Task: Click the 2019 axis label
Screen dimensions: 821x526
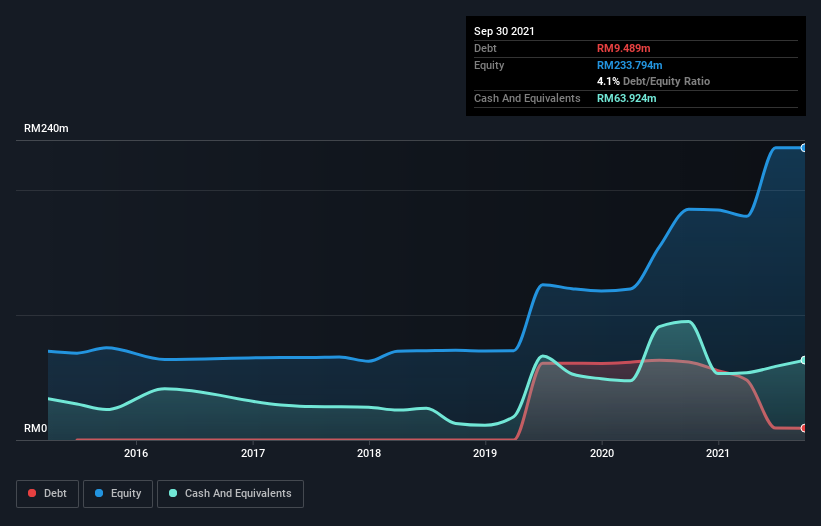Action: [x=485, y=453]
